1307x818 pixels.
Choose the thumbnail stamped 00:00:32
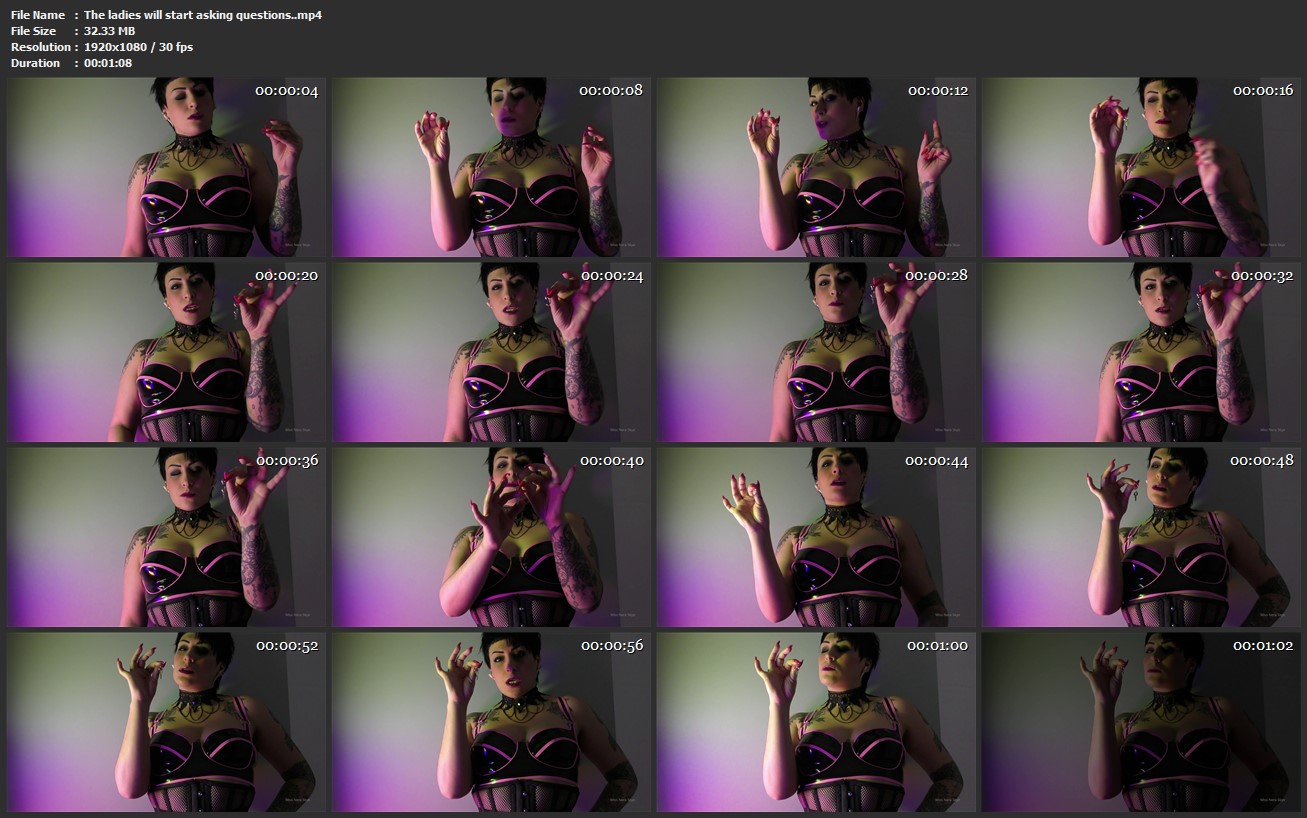point(1141,352)
